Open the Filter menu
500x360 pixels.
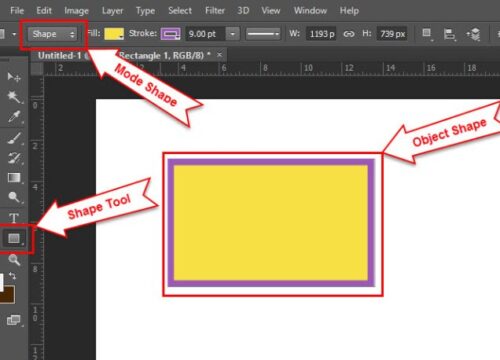[215, 11]
